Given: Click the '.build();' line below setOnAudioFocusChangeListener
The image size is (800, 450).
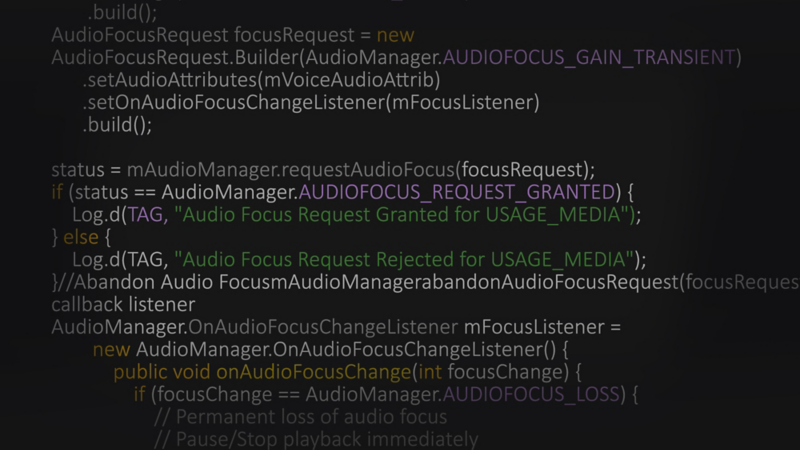Looking at the screenshot, I should click(x=117, y=125).
